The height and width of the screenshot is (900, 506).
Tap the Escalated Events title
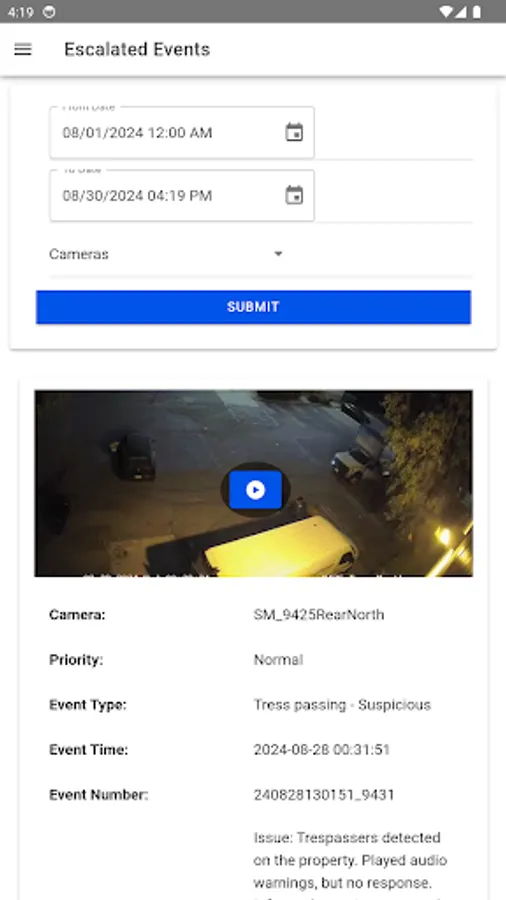(137, 49)
